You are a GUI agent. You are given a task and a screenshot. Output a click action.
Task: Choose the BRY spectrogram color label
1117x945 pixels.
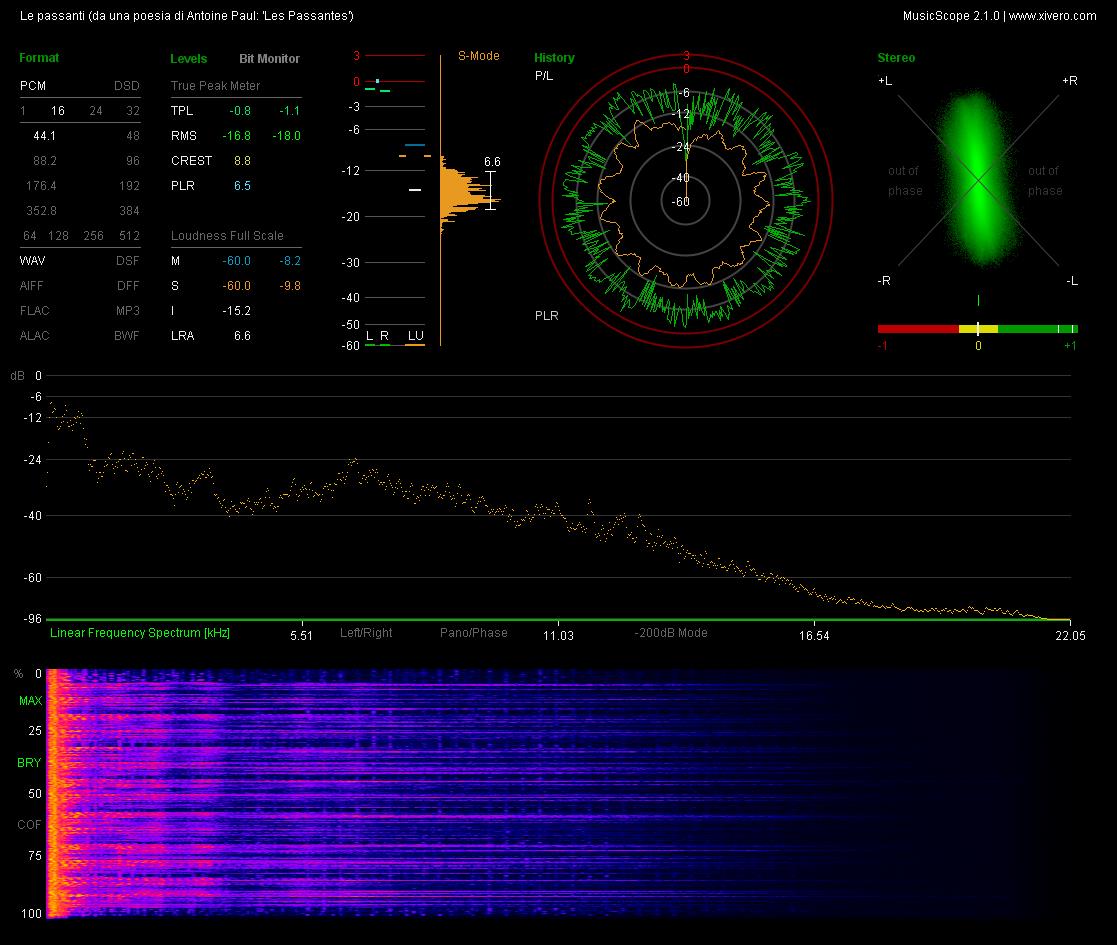[29, 763]
